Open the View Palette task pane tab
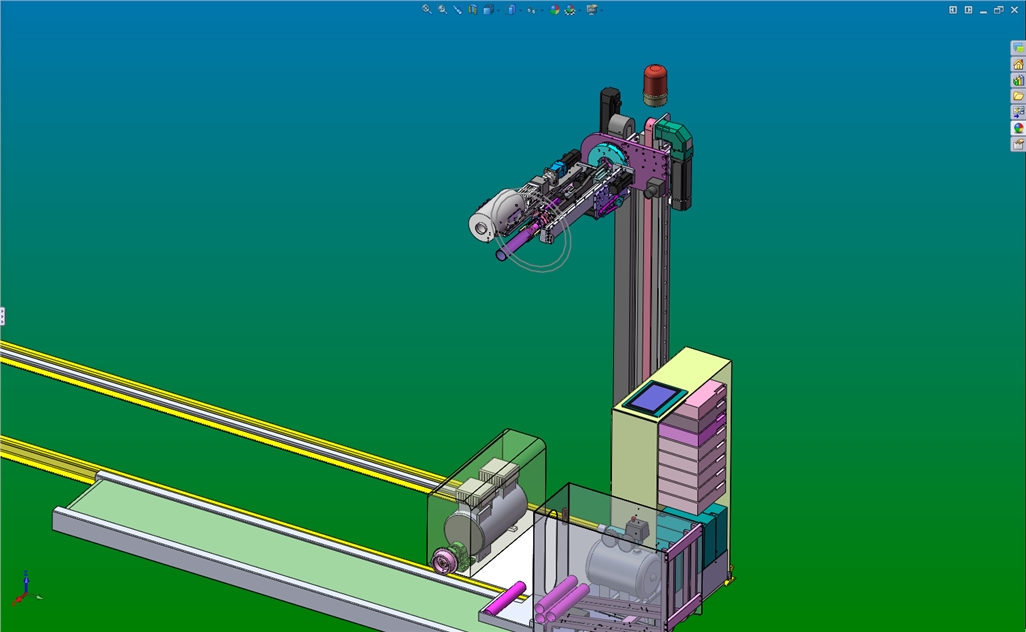Screen dimensions: 1026x632 pyautogui.click(x=1018, y=112)
